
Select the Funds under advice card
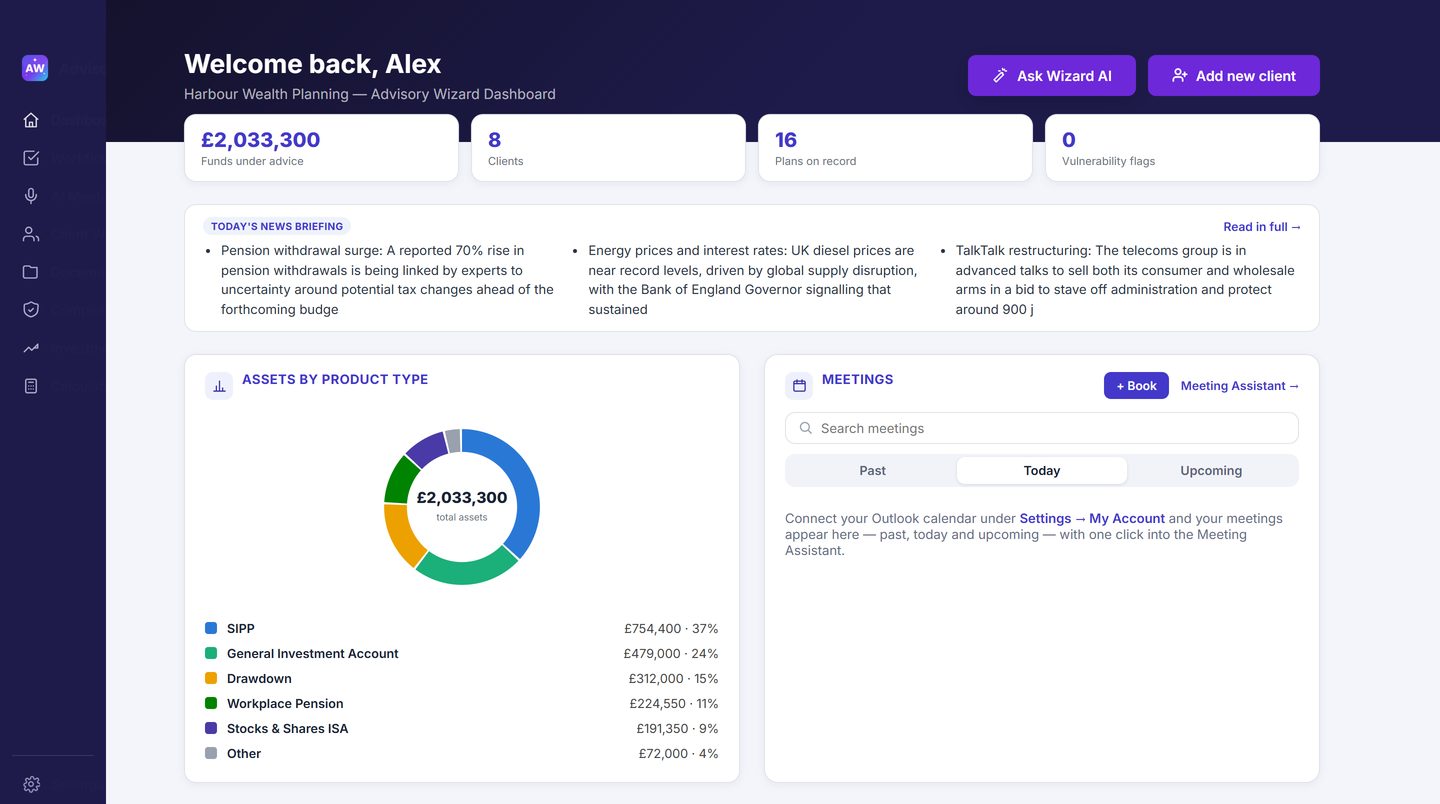click(321, 148)
